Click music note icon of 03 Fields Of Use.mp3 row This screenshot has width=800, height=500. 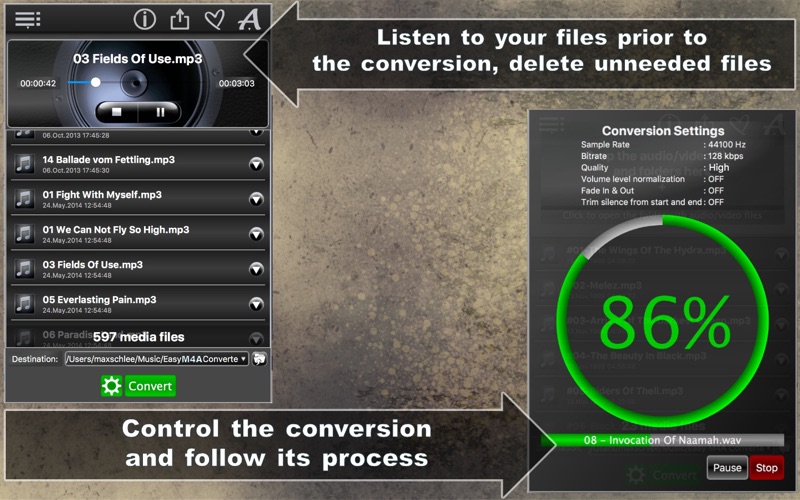24,268
